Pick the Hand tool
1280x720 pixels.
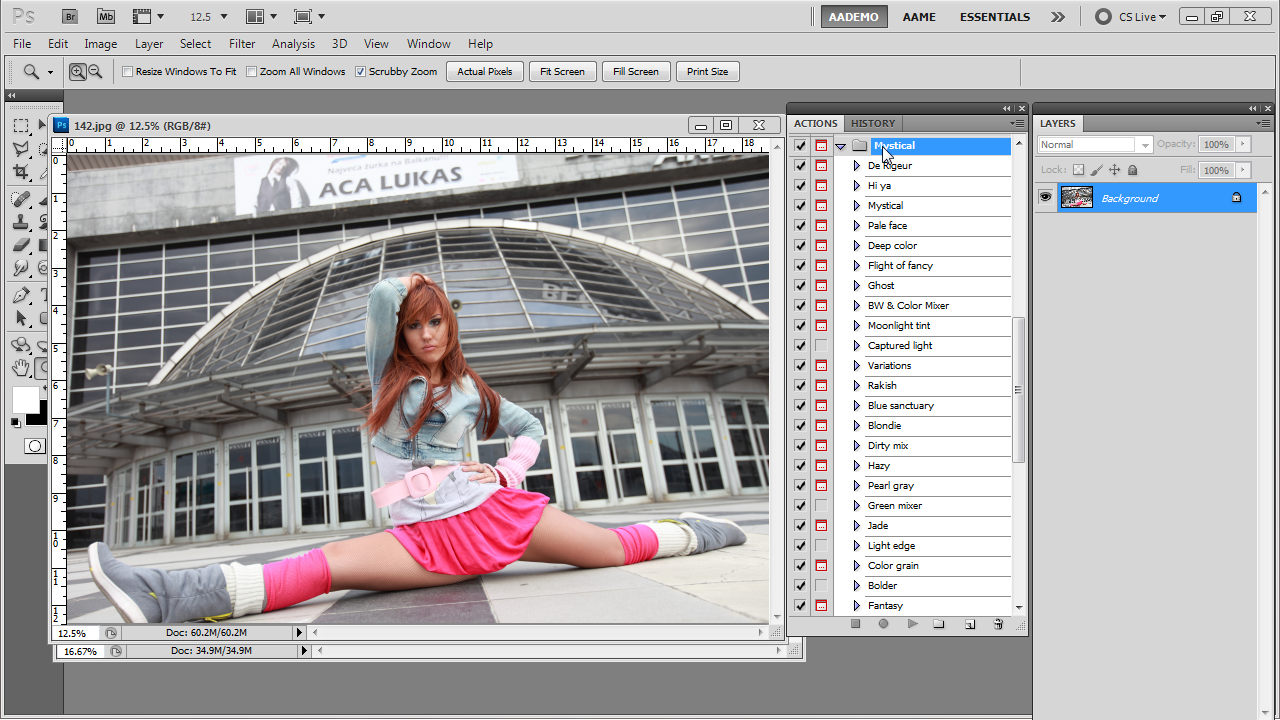[21, 368]
